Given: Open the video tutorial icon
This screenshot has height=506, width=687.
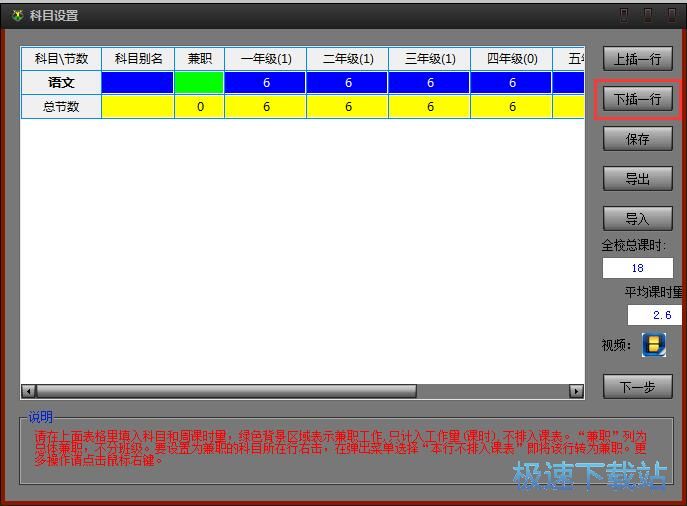Looking at the screenshot, I should 654,344.
